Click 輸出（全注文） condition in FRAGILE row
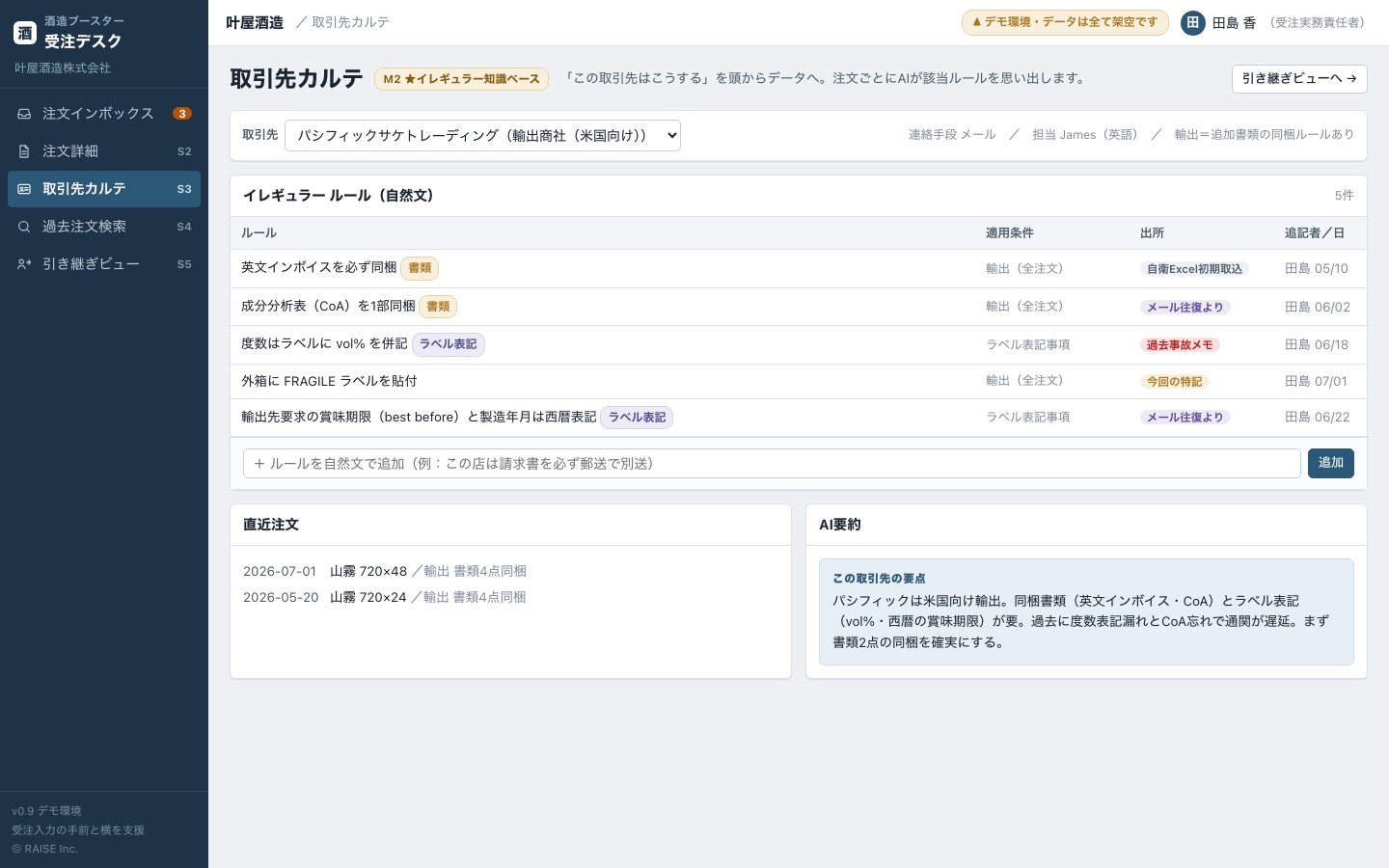Image resolution: width=1389 pixels, height=868 pixels. pos(1027,381)
